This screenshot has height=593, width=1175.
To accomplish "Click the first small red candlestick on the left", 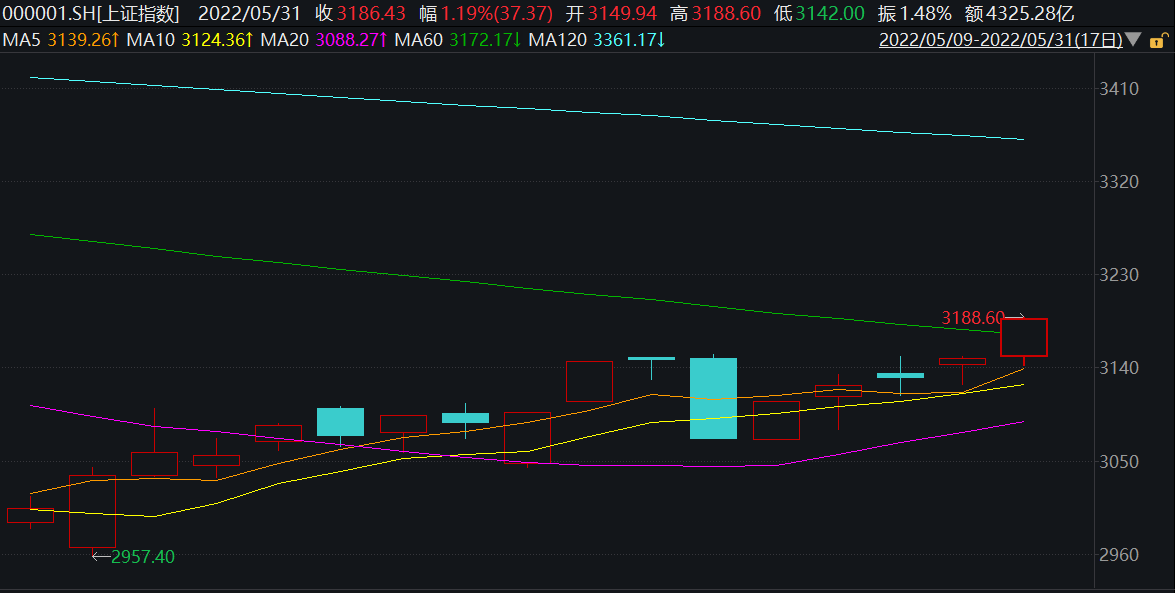I will coord(30,515).
